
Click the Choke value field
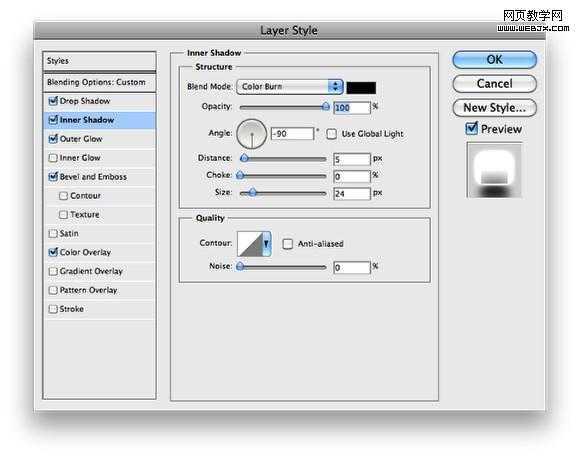352,176
